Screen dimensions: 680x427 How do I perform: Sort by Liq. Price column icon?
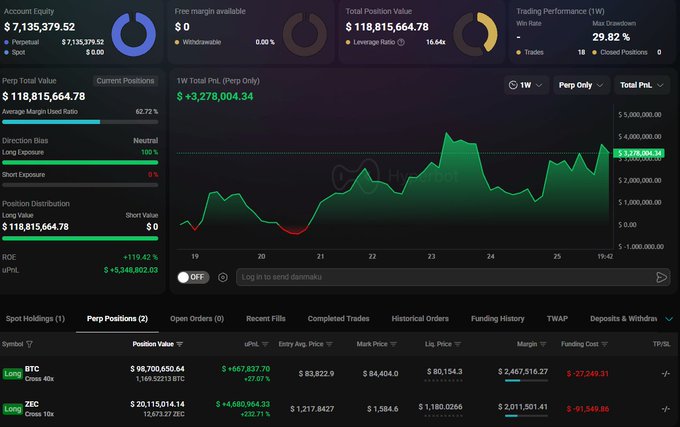pyautogui.click(x=458, y=344)
